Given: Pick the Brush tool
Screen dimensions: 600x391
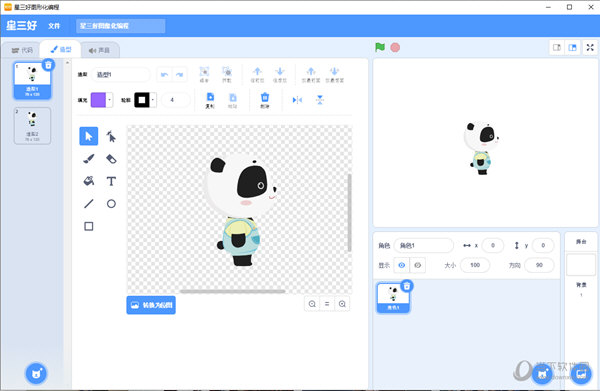Looking at the screenshot, I should pos(88,159).
